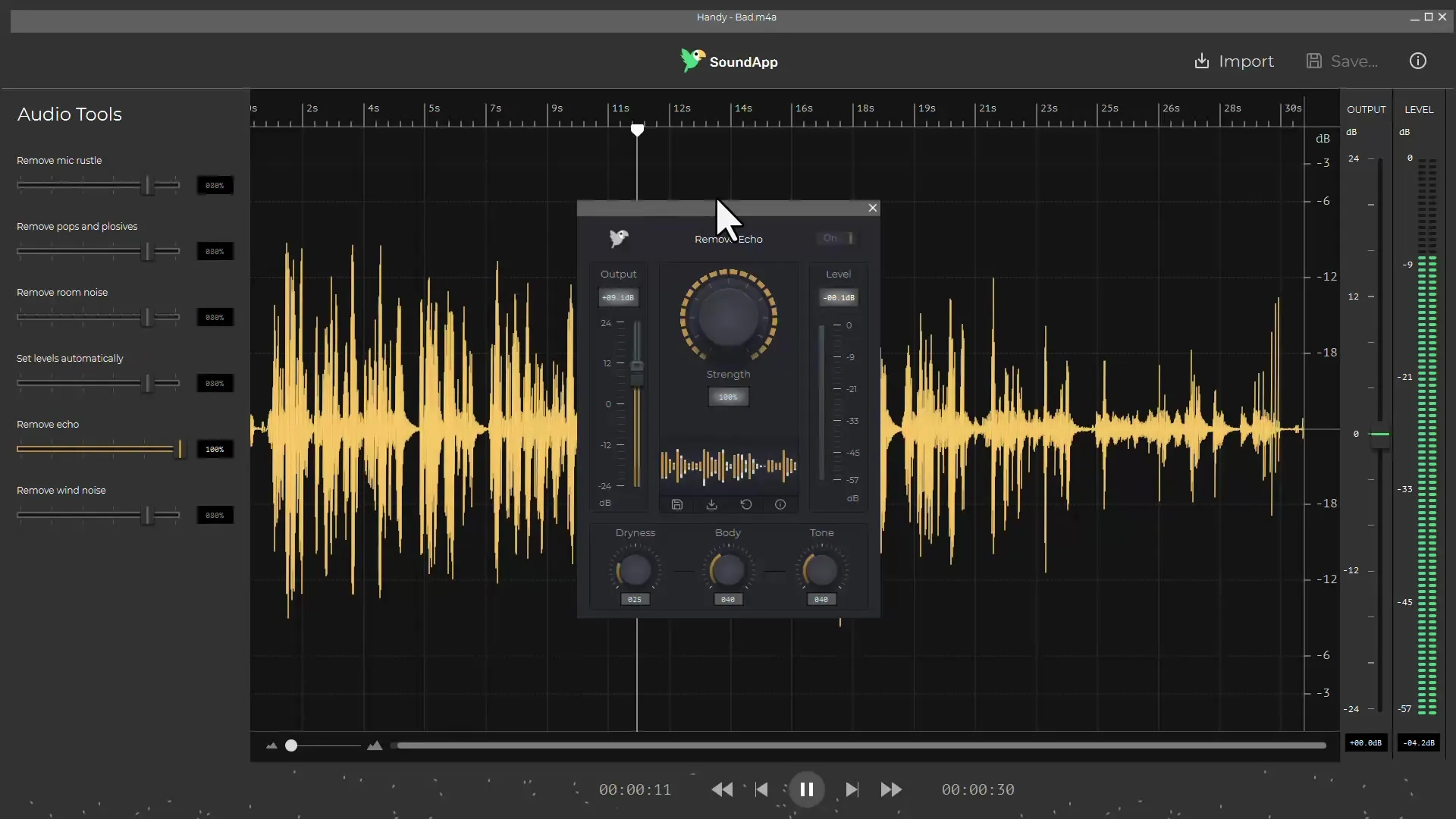
Task: Adjust the Set levels automatically slider
Action: tap(99, 383)
